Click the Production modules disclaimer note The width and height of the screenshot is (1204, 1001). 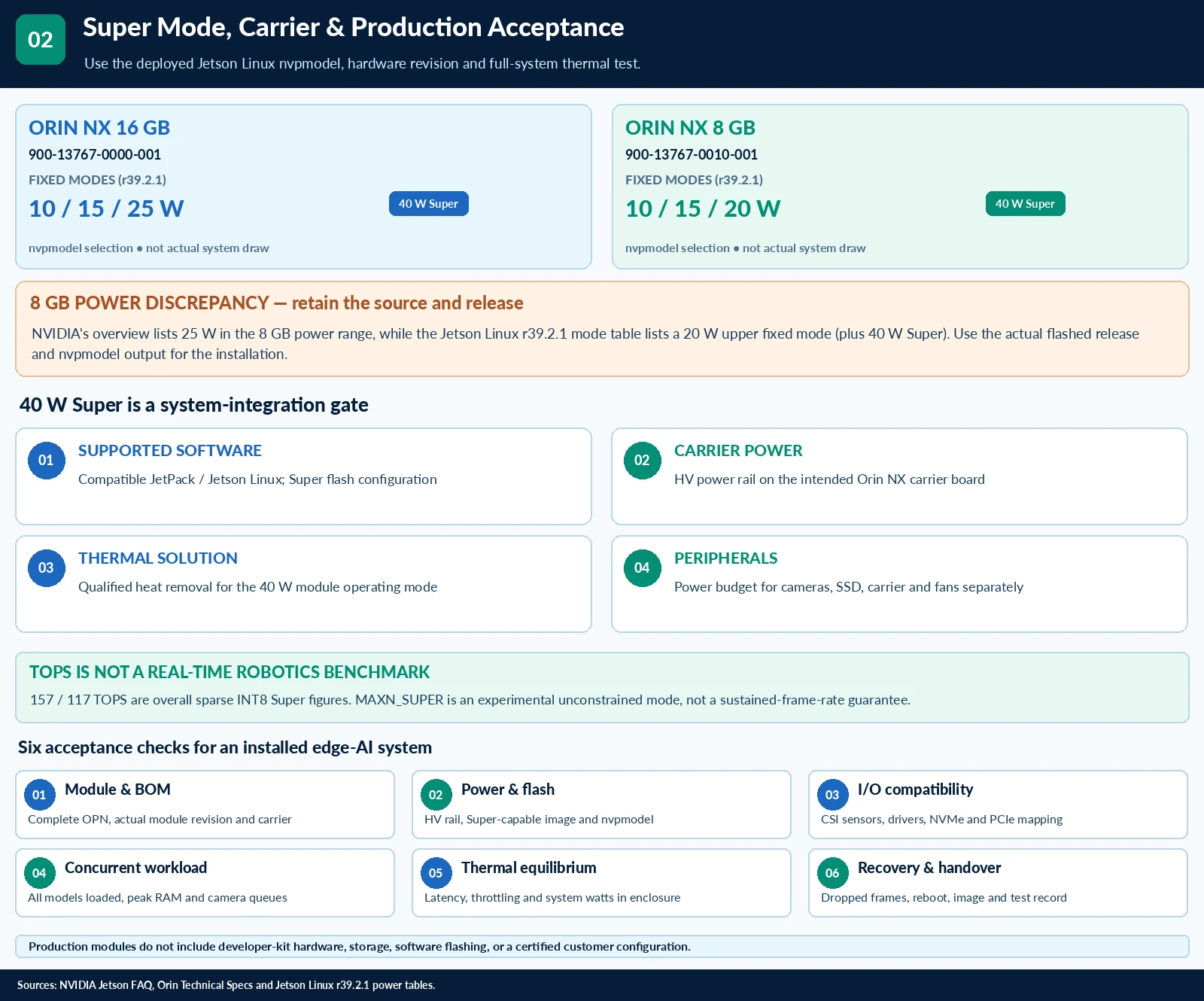[360, 947]
